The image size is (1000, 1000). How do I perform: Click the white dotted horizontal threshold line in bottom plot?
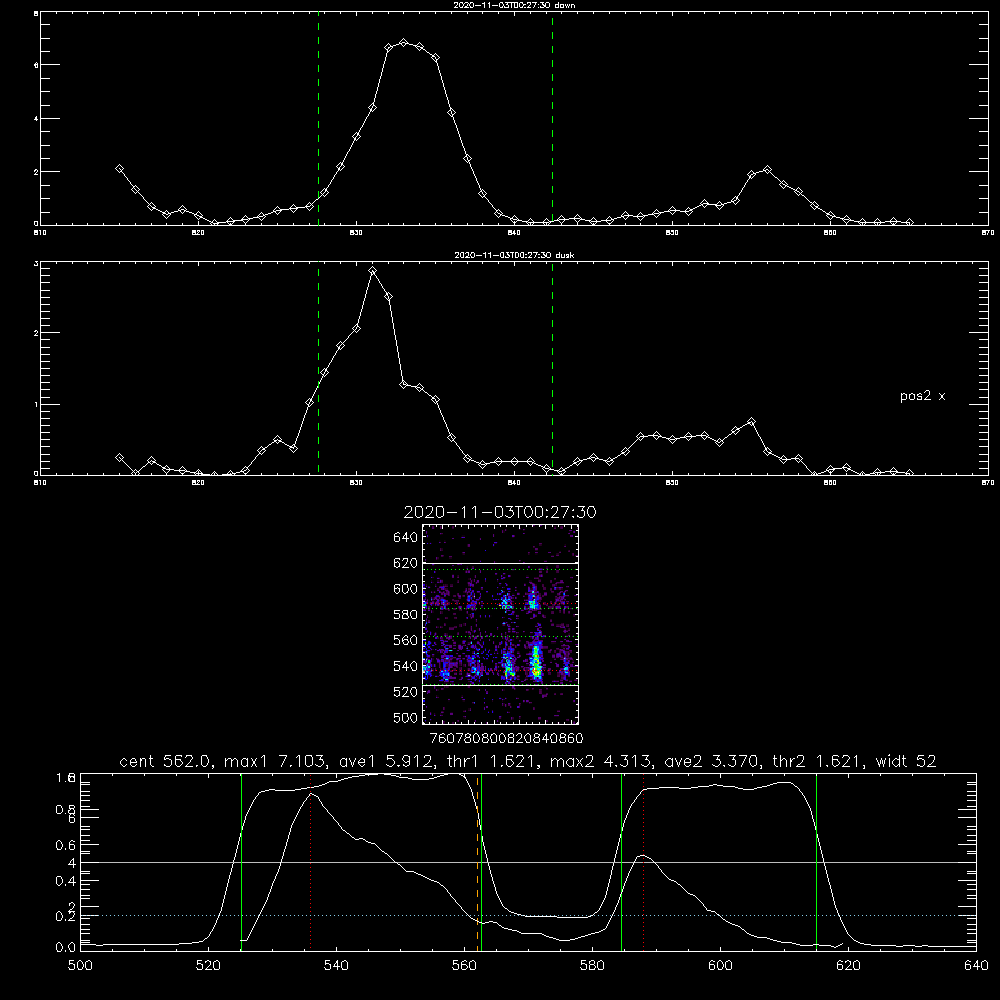coord(528,915)
